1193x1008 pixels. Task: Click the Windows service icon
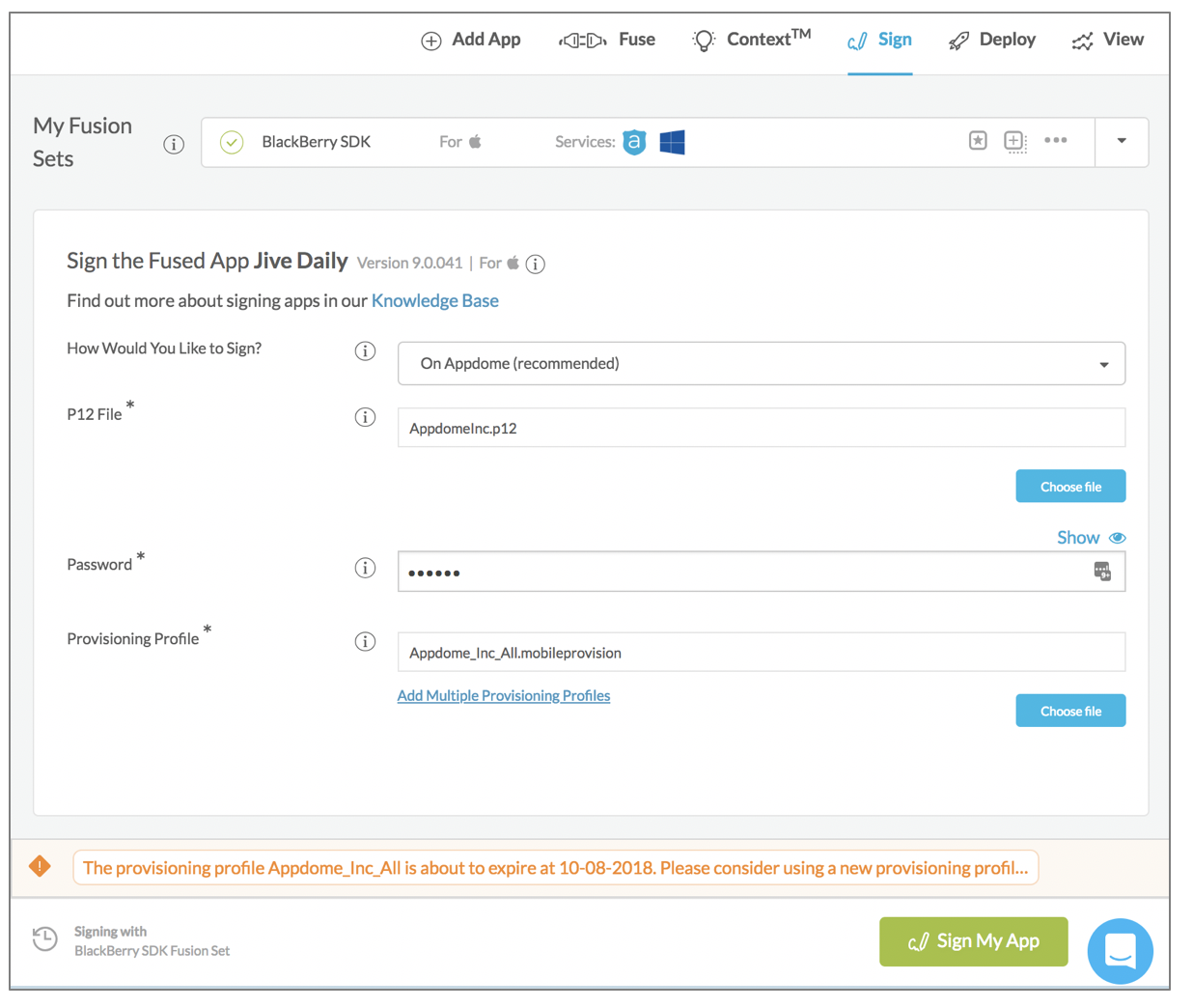pos(673,142)
